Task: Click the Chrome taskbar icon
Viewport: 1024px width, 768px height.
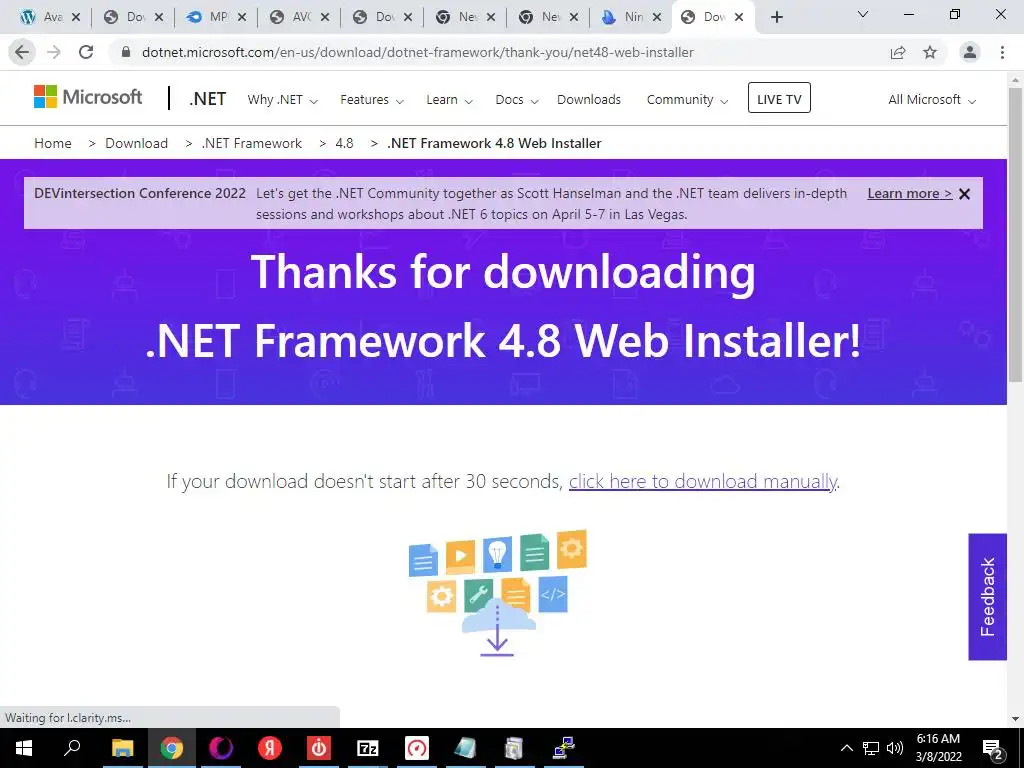Action: point(172,748)
